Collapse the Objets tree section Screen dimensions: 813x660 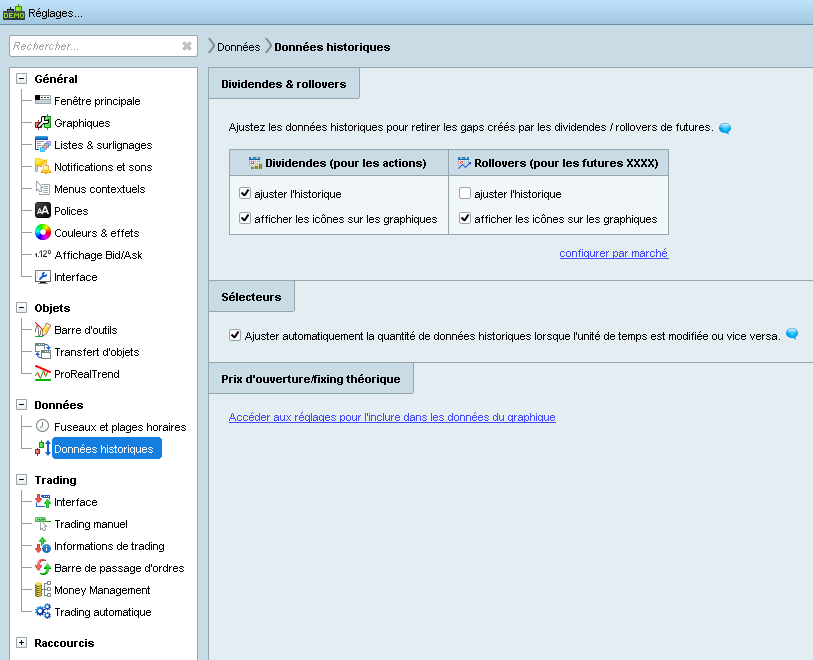pos(21,307)
